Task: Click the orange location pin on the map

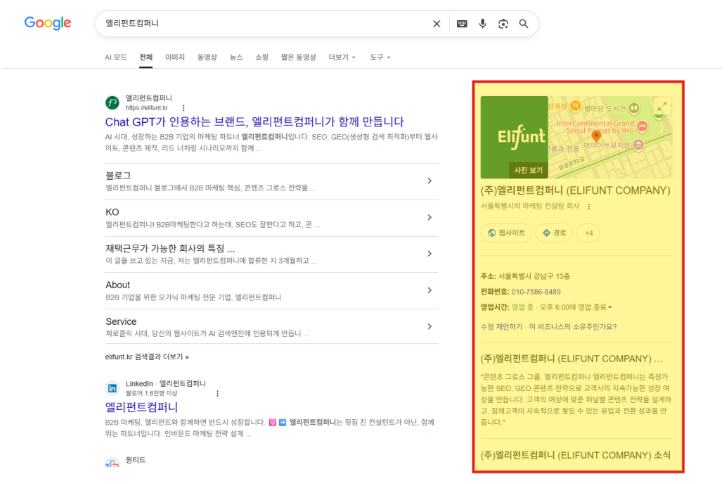Action: coord(597,137)
